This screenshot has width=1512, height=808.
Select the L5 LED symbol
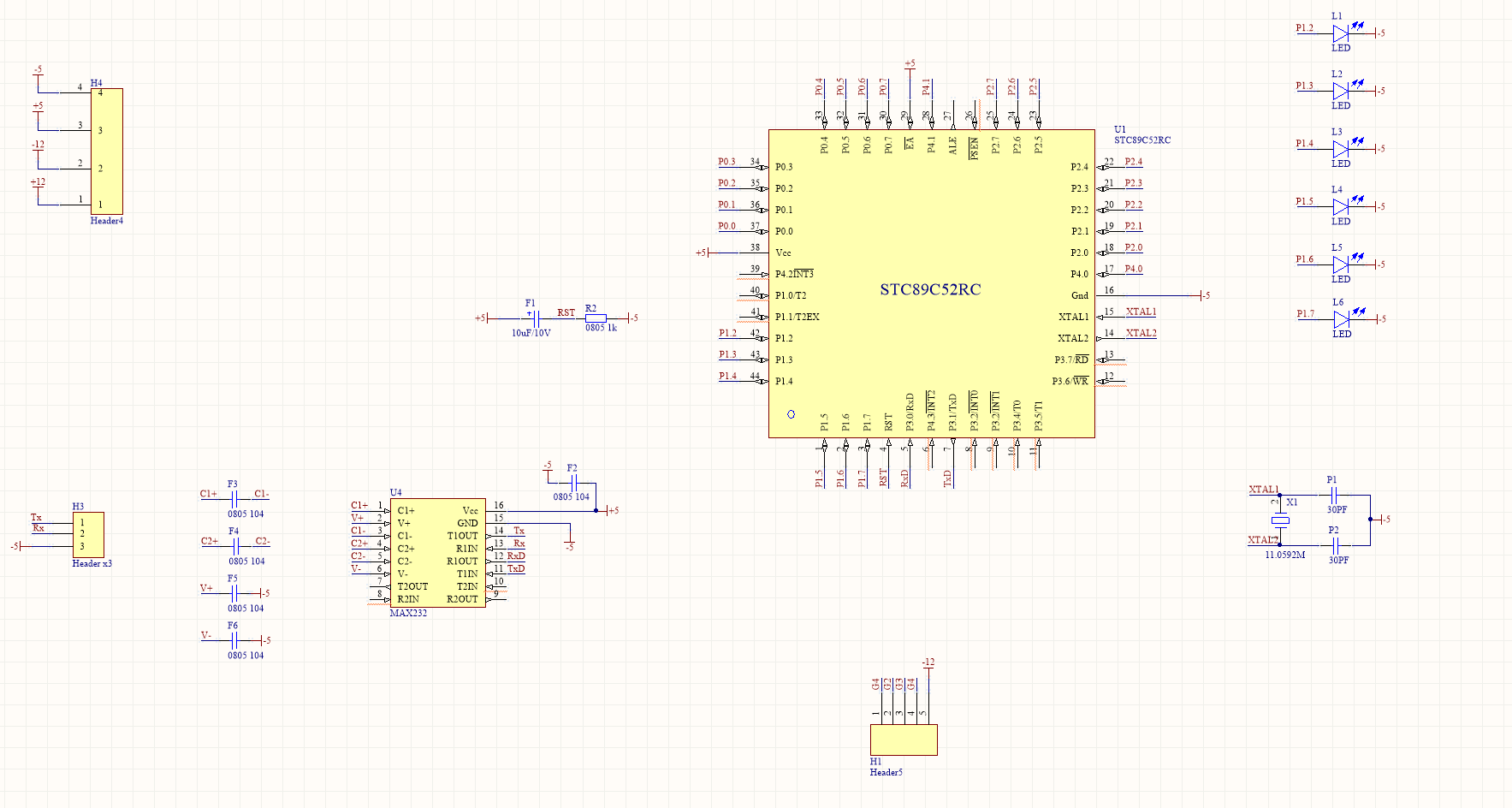pos(1341,264)
